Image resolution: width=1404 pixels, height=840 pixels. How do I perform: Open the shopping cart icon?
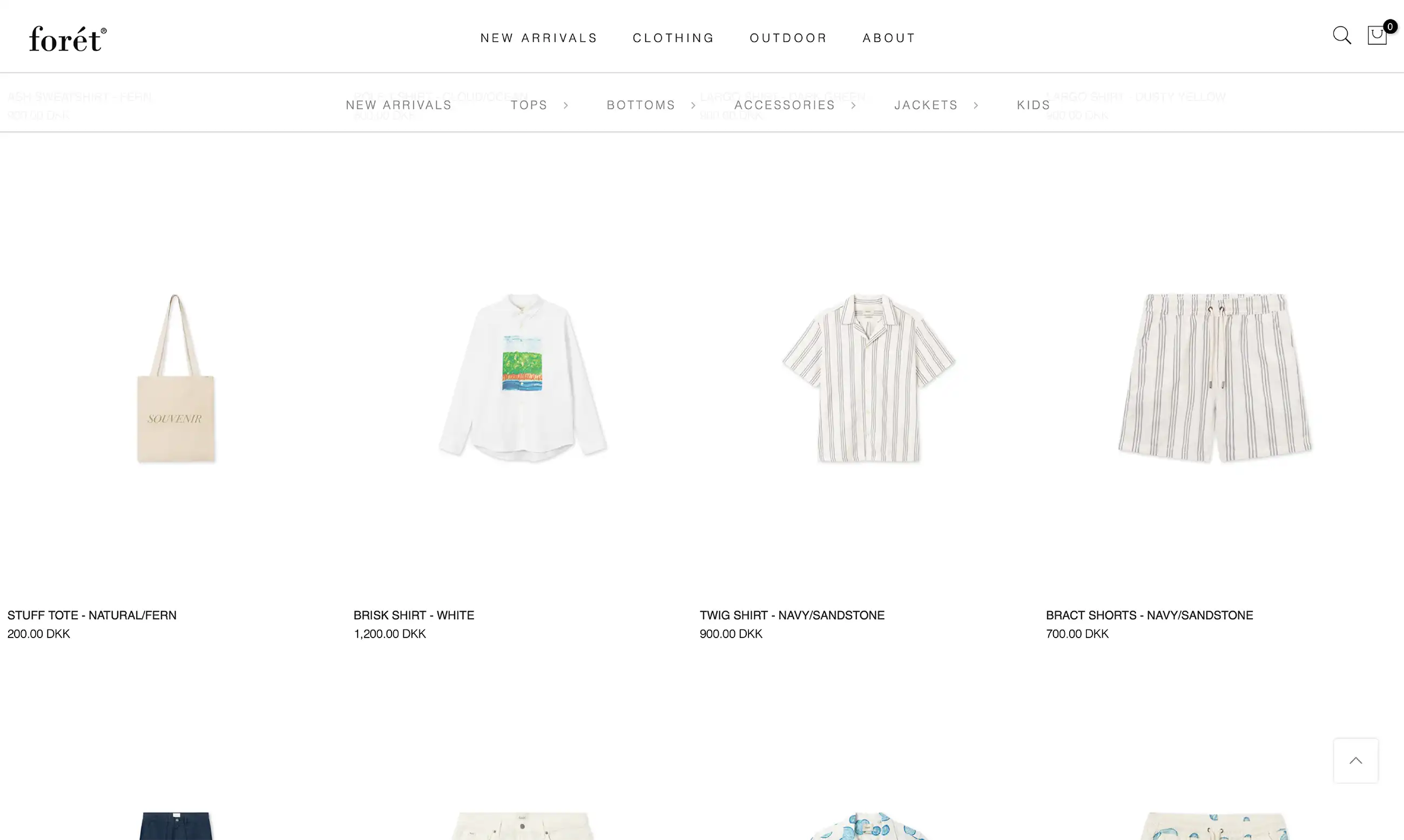click(1377, 35)
